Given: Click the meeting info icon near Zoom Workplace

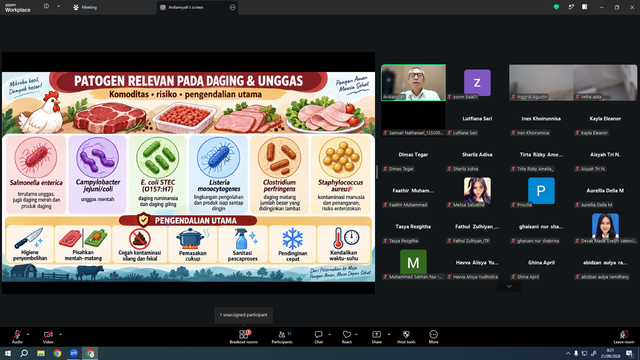Looking at the screenshot, I should click(46, 7).
